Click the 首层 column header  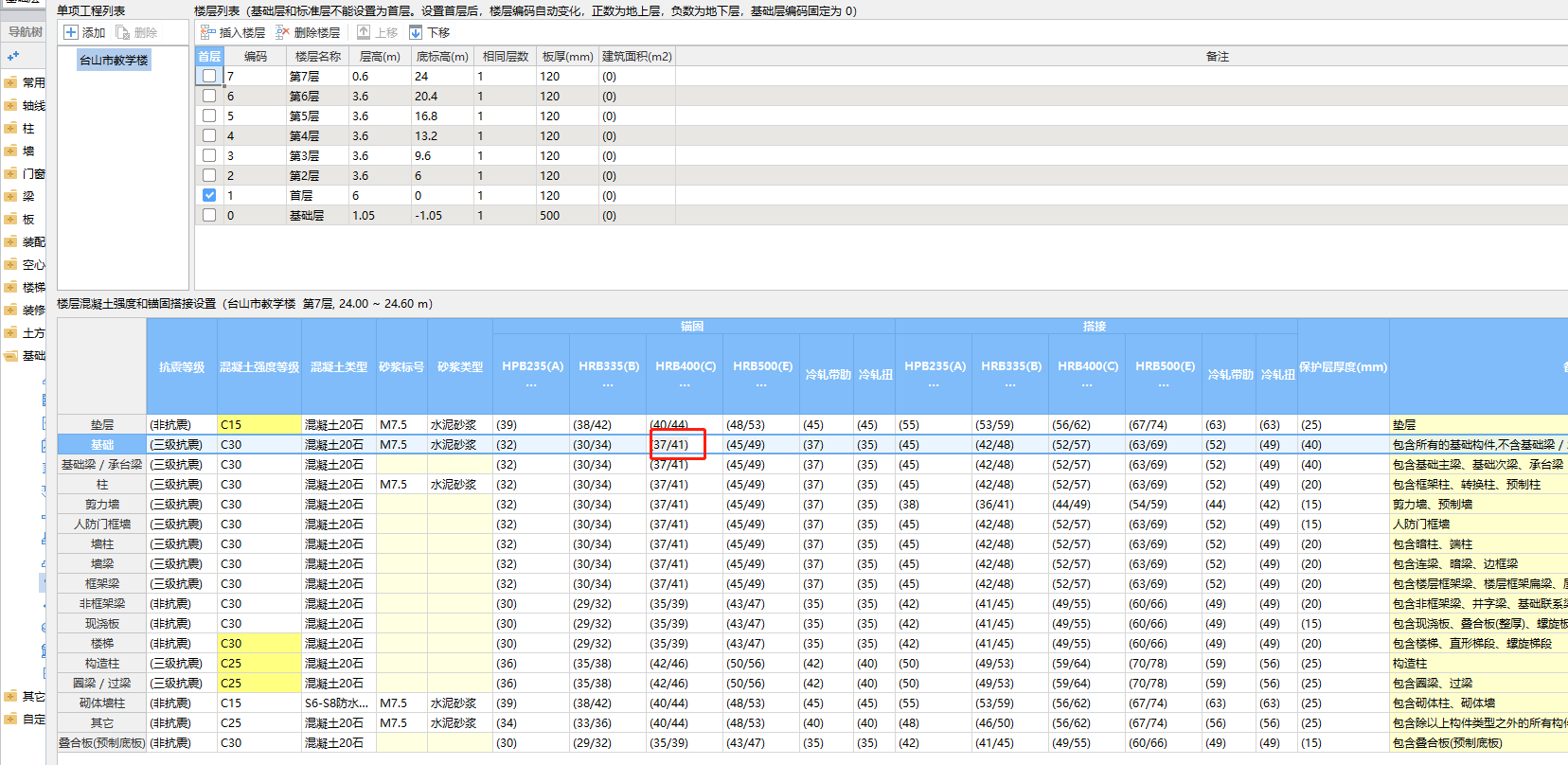[x=209, y=57]
